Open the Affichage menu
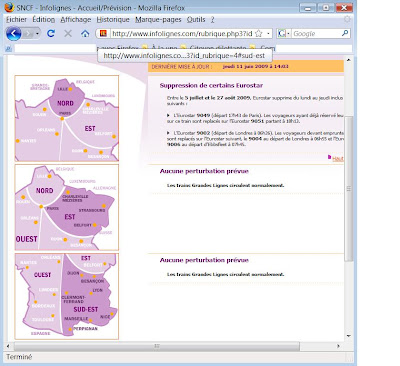The height and width of the screenshot is (366, 400). pos(76,20)
